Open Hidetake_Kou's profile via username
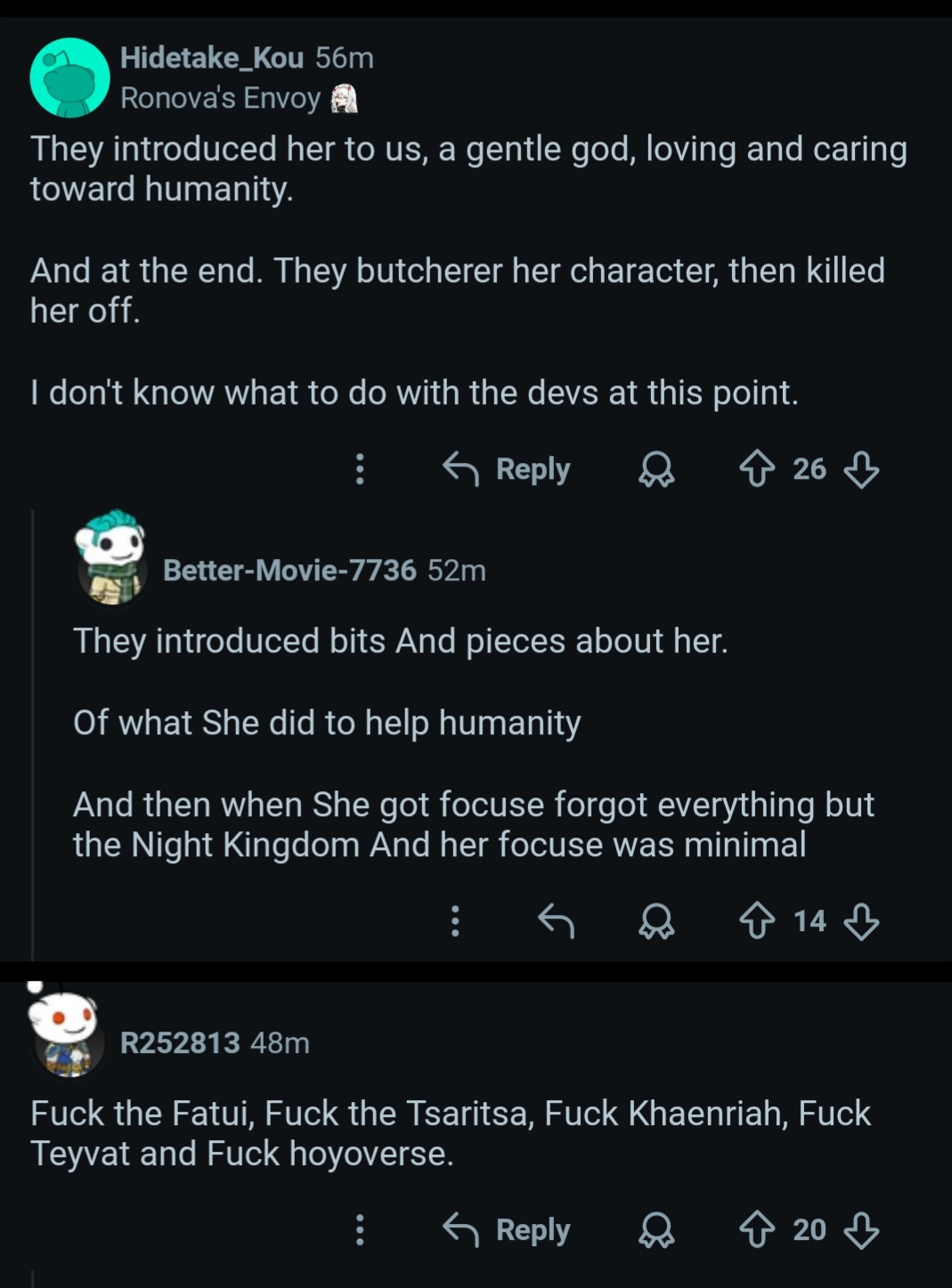This screenshot has width=952, height=1288. tap(212, 58)
